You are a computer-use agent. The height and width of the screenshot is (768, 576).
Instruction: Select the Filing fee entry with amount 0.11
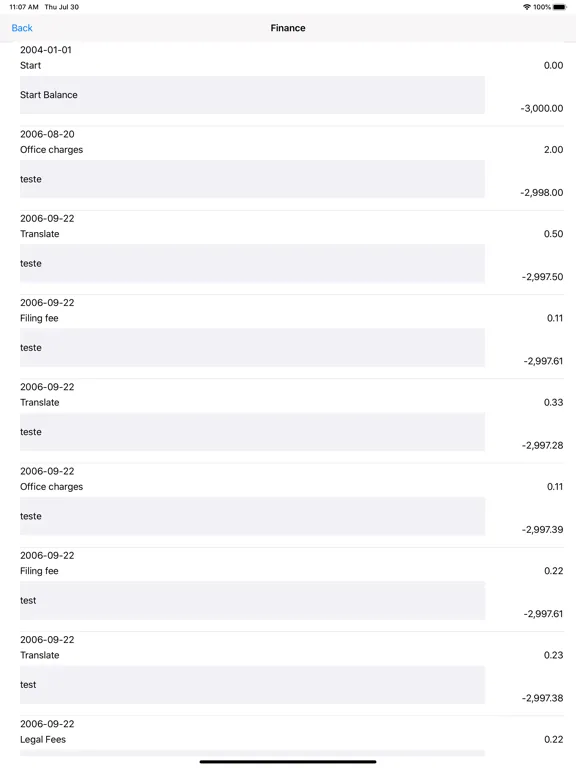click(x=291, y=337)
